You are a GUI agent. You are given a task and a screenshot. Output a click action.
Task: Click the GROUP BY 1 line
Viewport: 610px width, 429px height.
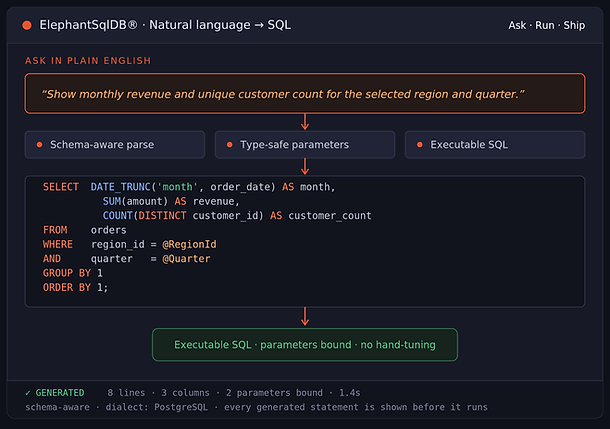pos(73,273)
